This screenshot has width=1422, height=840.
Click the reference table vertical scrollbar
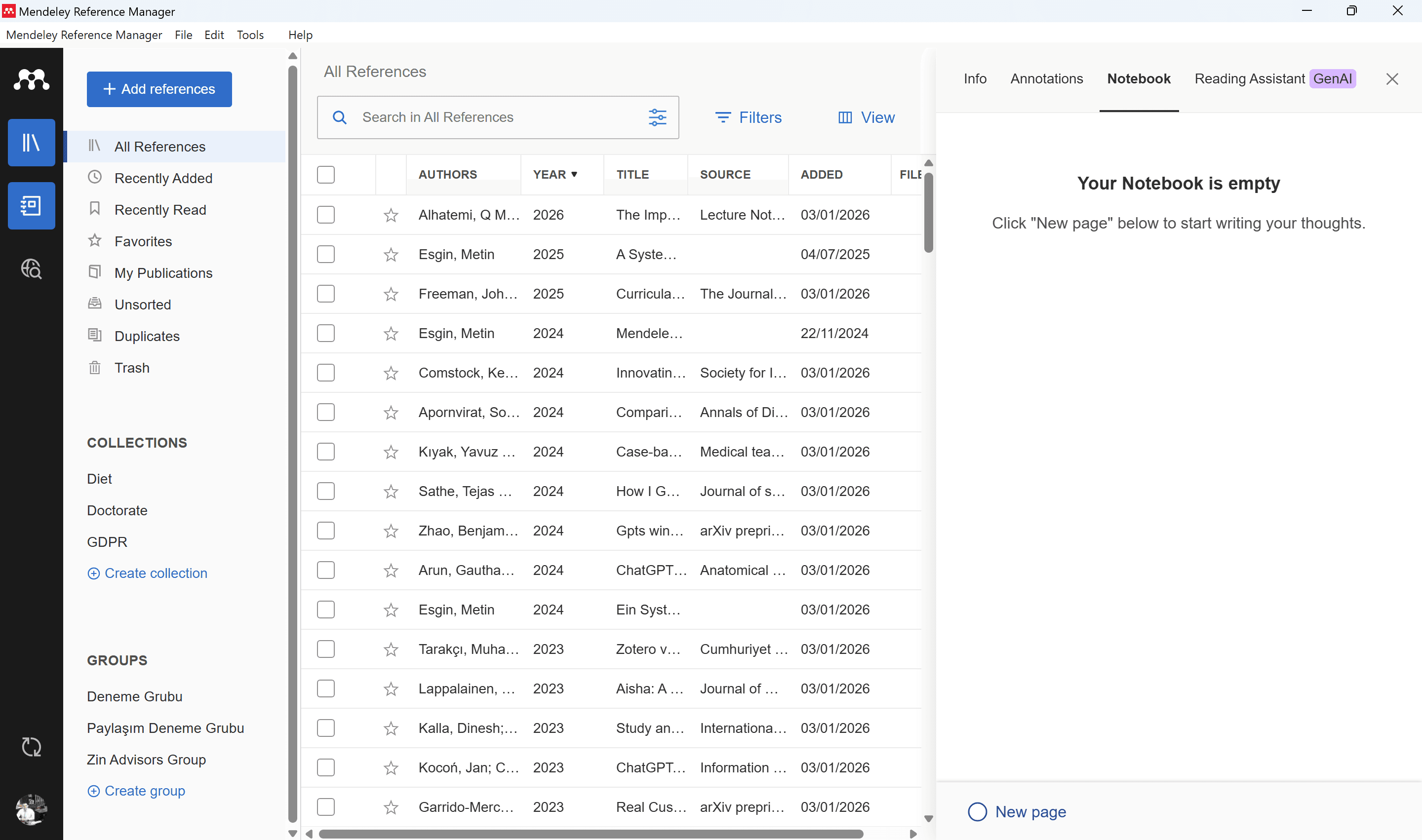[928, 212]
